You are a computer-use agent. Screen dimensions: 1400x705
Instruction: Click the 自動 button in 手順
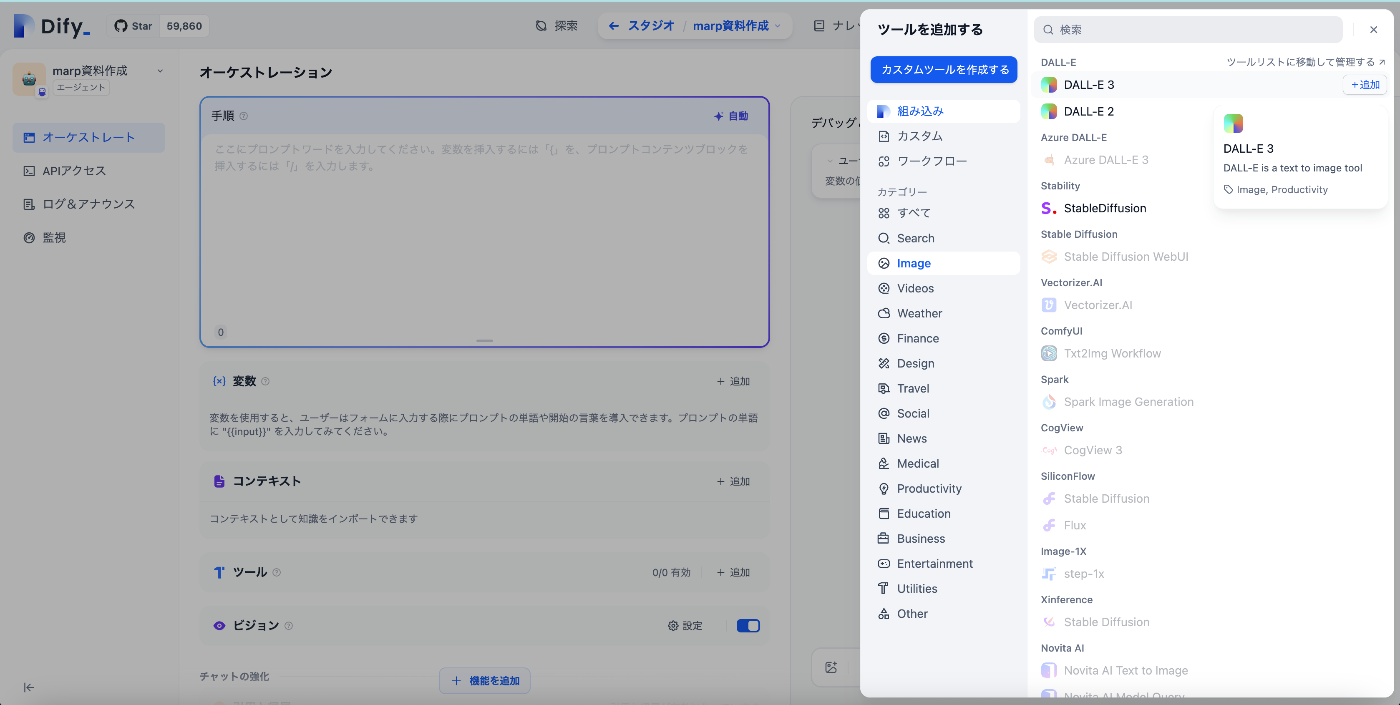pos(731,116)
